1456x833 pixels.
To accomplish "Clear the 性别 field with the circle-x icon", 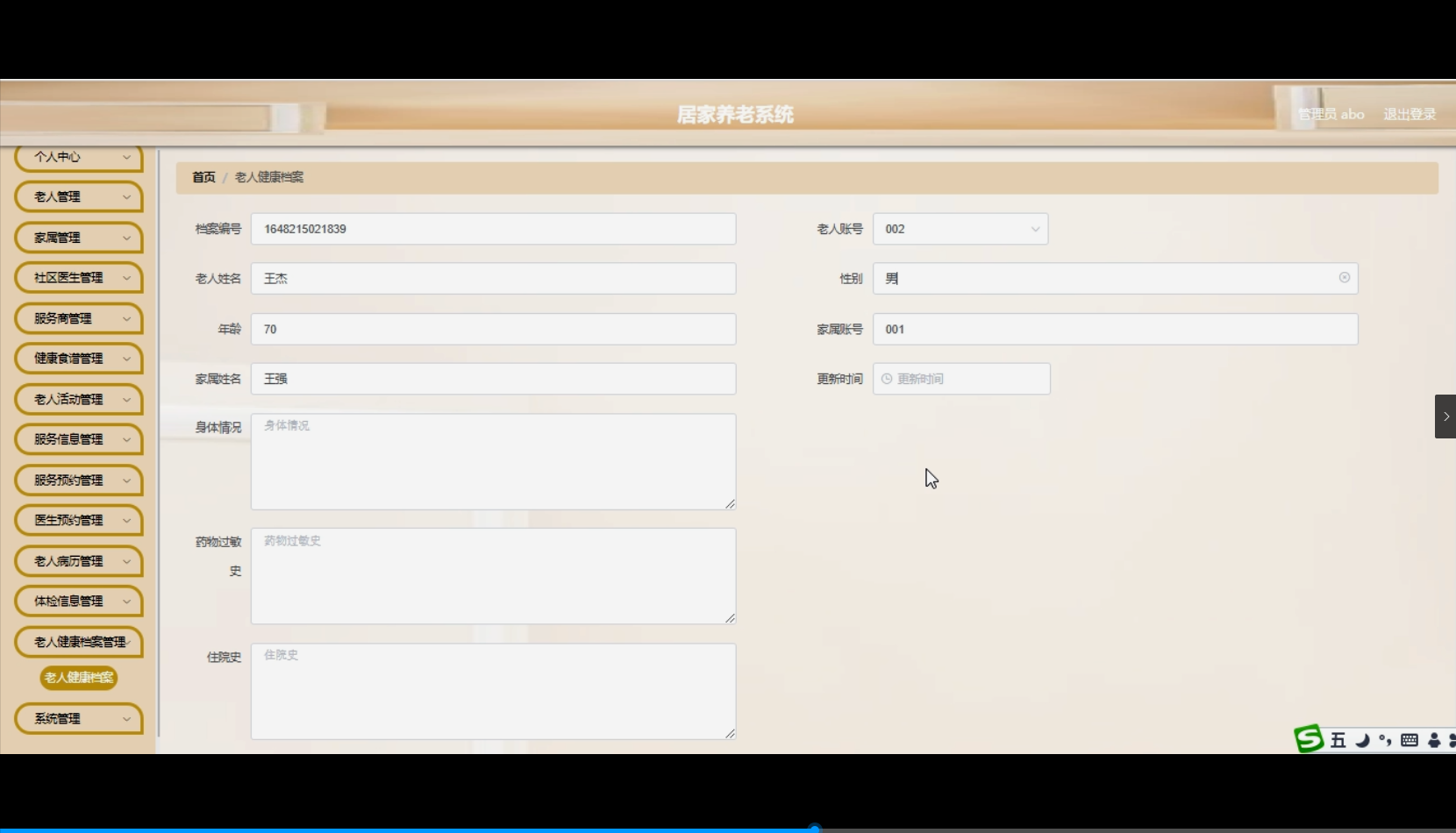I will pyautogui.click(x=1345, y=278).
